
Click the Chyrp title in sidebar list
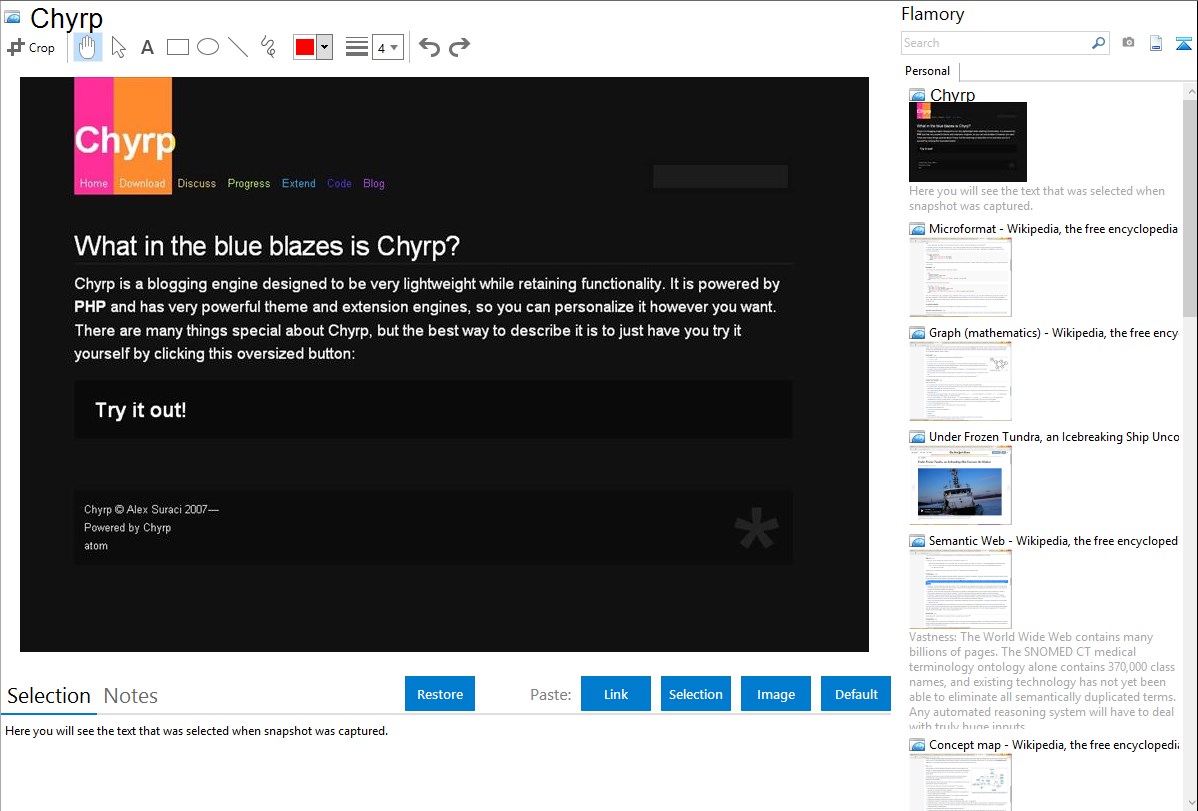[x=952, y=95]
